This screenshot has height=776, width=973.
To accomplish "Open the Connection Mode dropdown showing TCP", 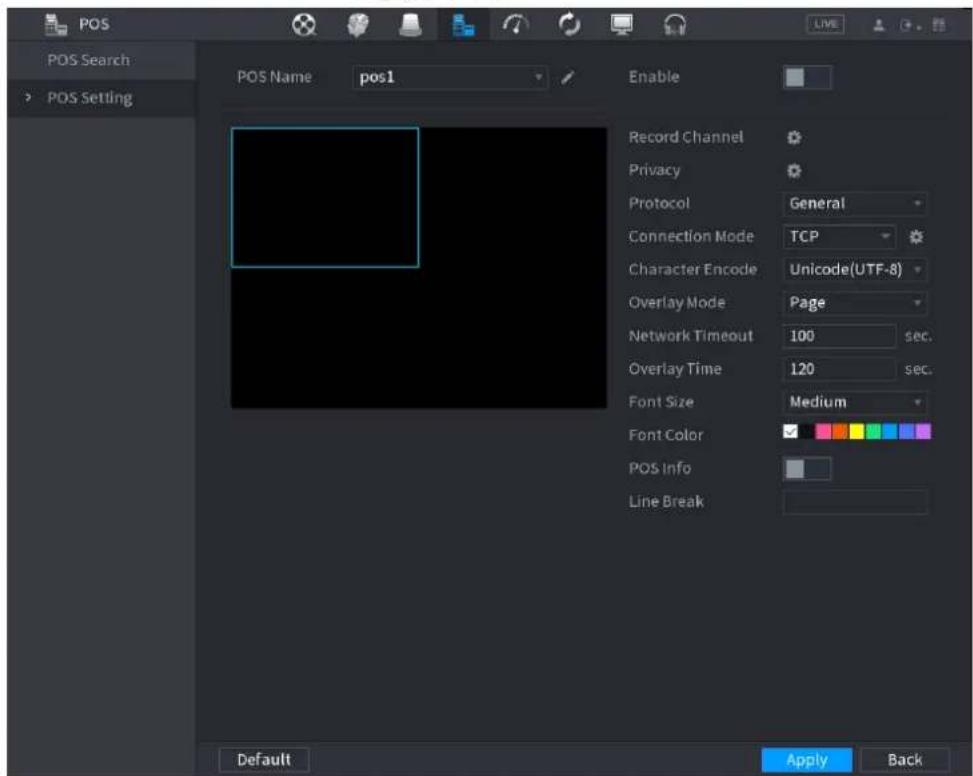I will tap(839, 237).
